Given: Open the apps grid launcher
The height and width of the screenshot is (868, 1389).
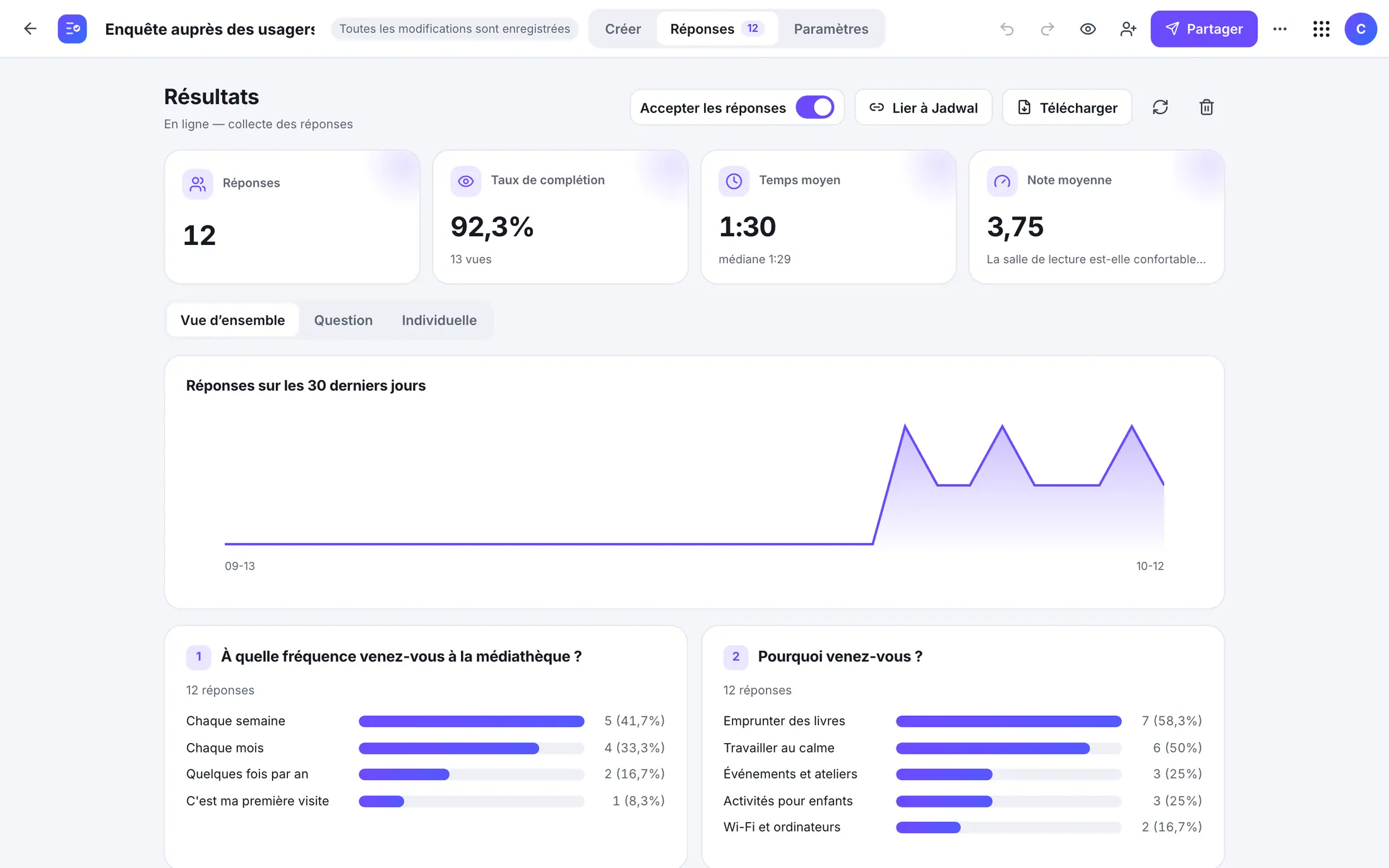Looking at the screenshot, I should click(1321, 29).
